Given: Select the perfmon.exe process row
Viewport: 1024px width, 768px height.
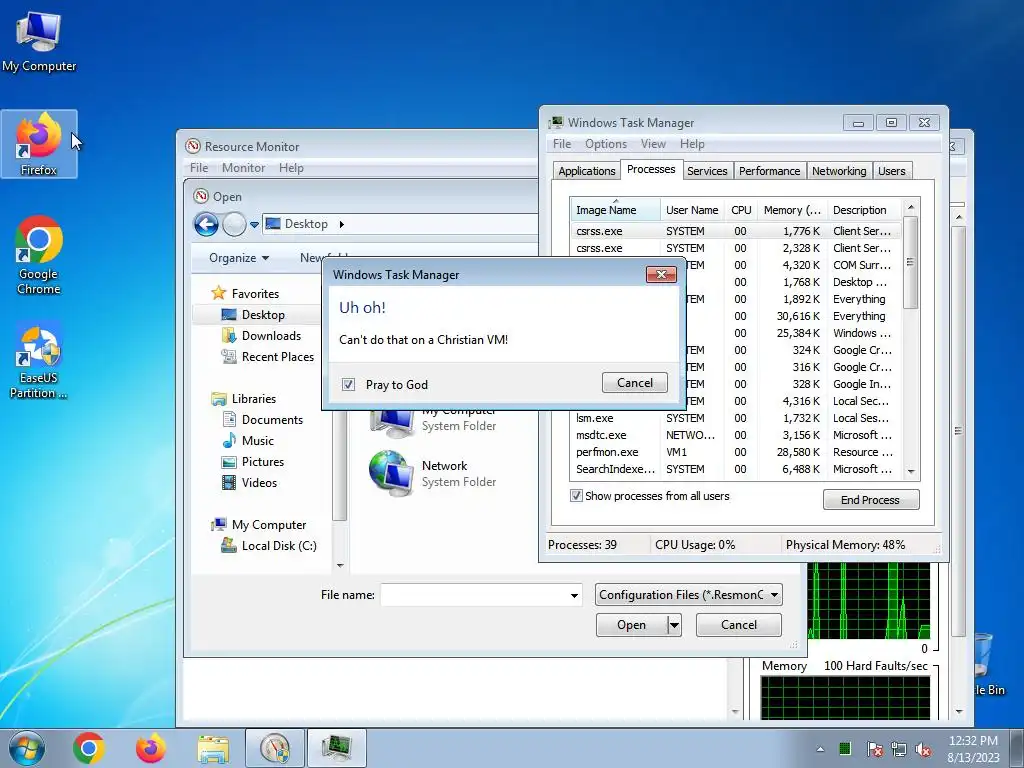Looking at the screenshot, I should [734, 452].
